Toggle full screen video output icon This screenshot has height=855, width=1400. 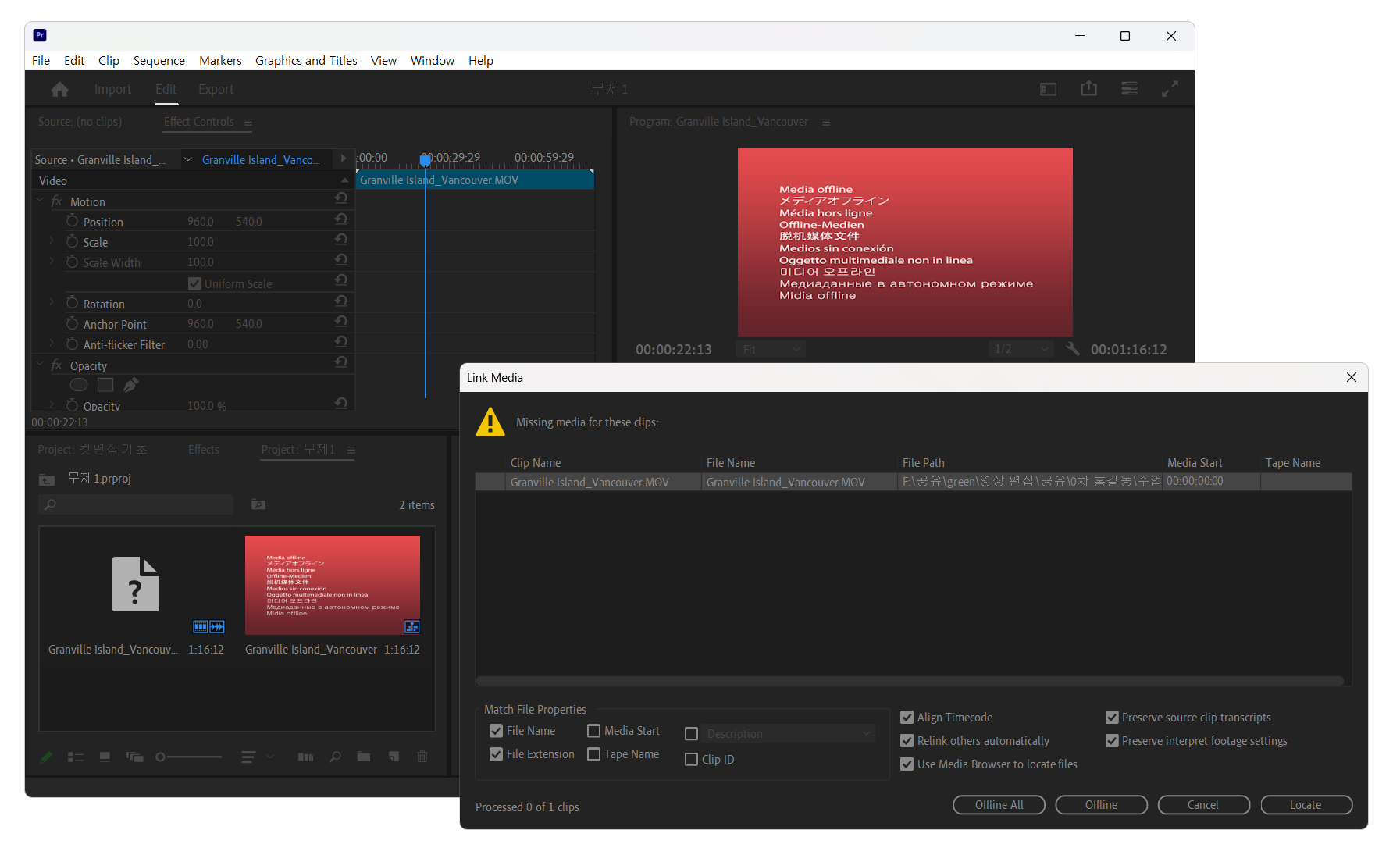[x=1170, y=89]
